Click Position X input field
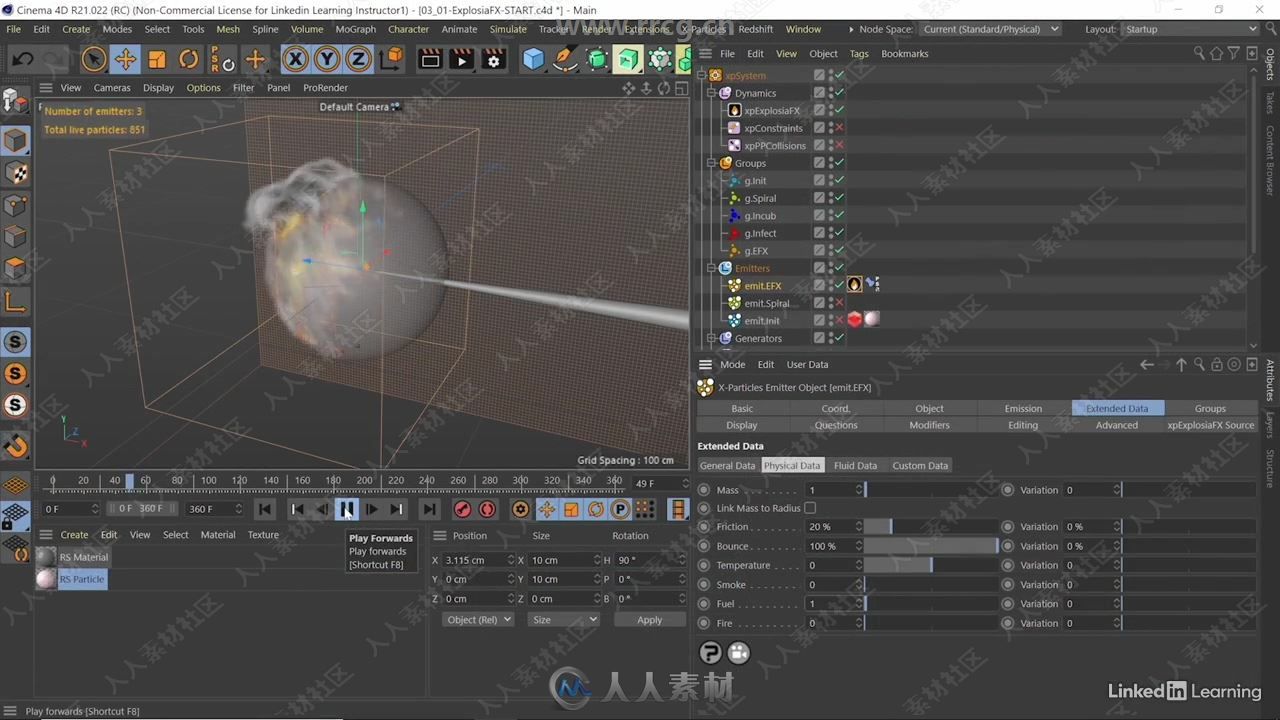 click(478, 560)
